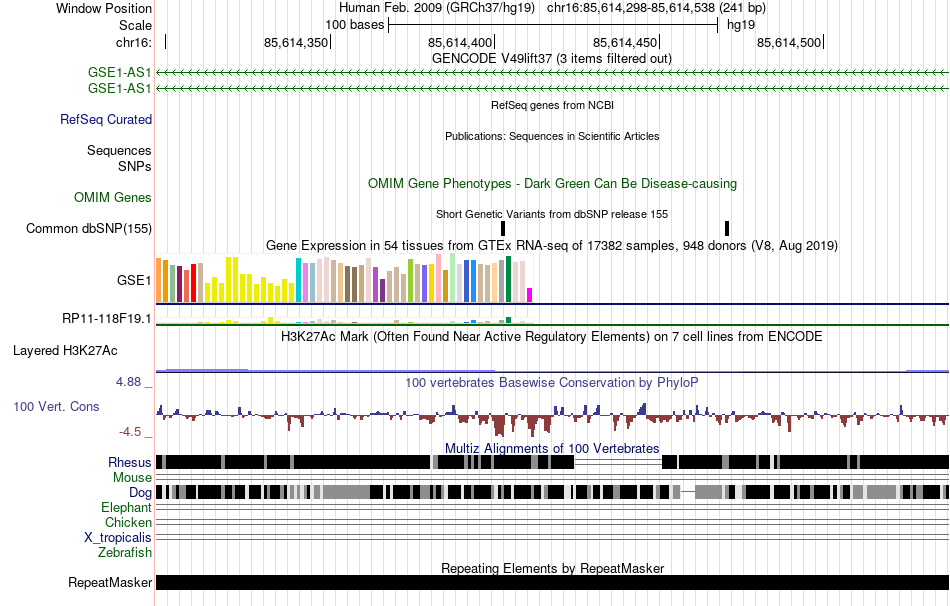Click the Rhesus alignment block row

(552, 462)
